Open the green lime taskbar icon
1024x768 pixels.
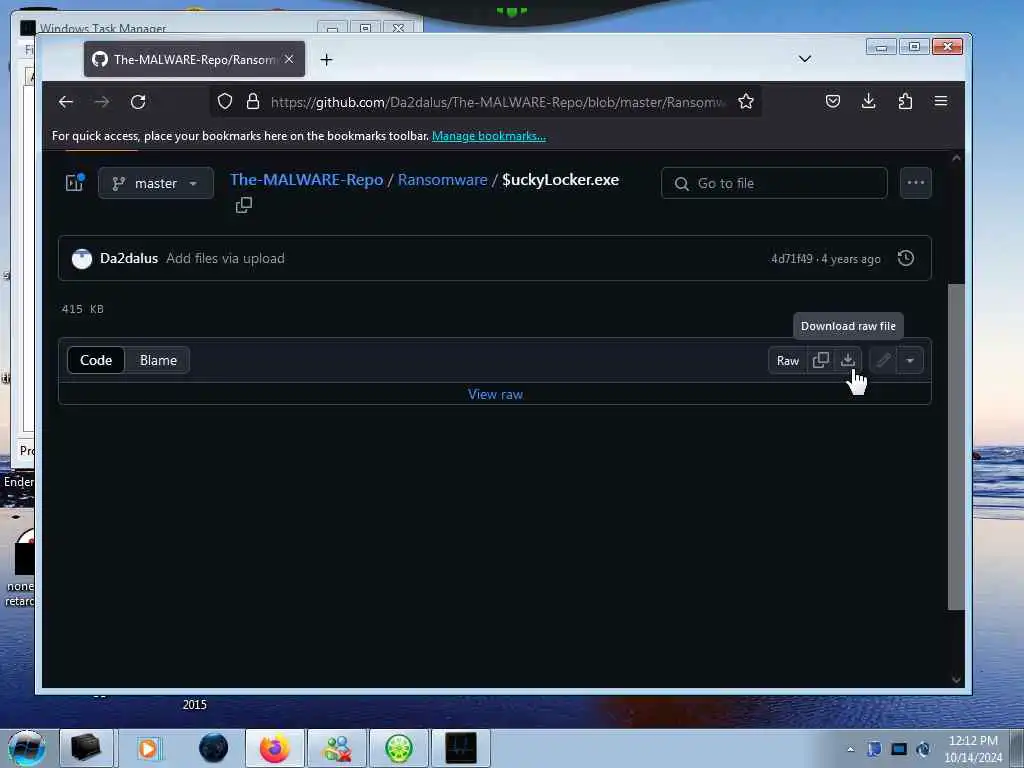(399, 748)
